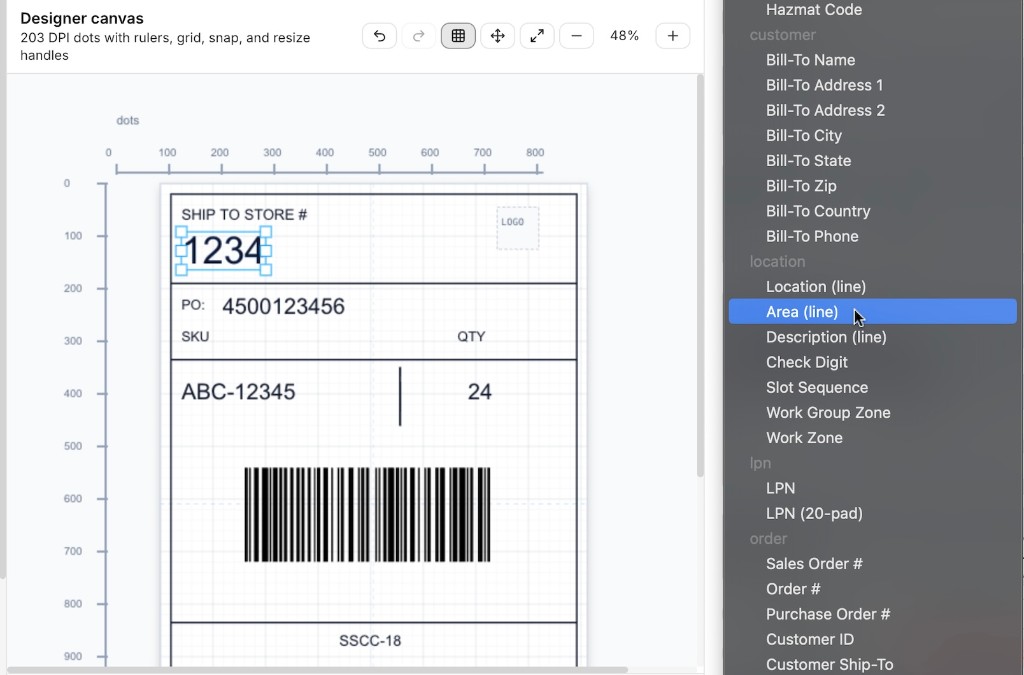Select LPN (20-pad) menu item
Screen dimensions: 1024x675
[872, 513]
